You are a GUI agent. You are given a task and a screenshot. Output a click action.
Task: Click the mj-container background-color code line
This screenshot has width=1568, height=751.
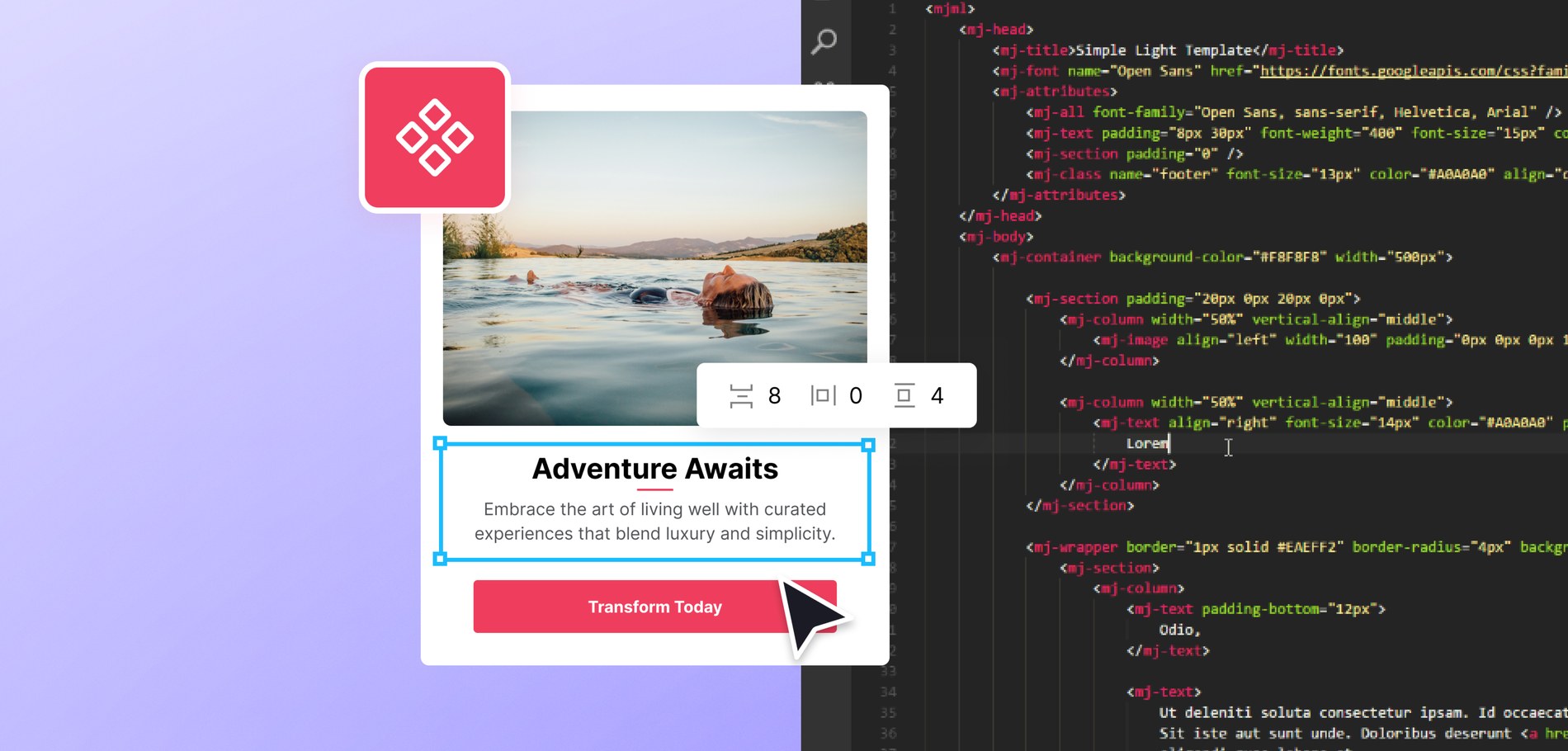coord(1222,257)
